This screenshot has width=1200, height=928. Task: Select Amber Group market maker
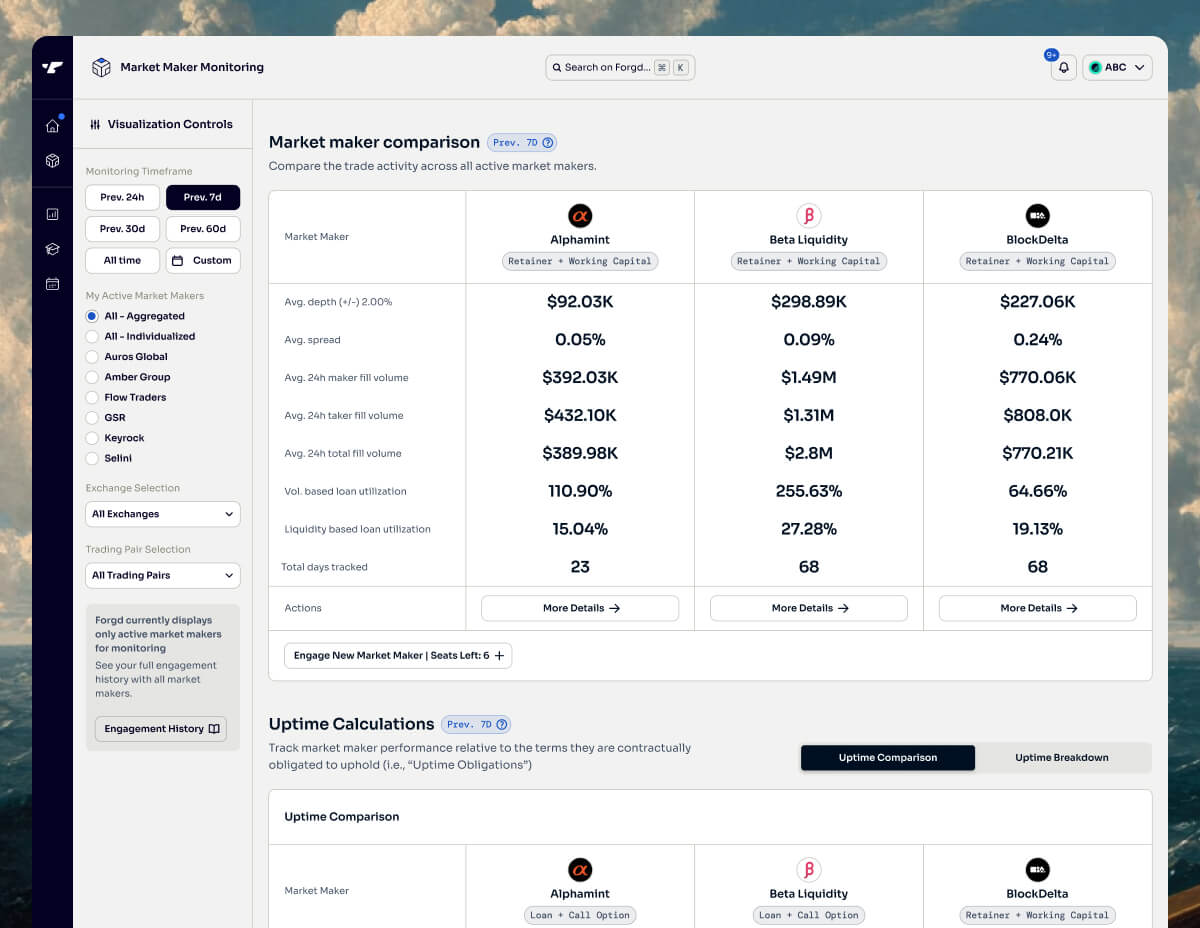click(92, 377)
